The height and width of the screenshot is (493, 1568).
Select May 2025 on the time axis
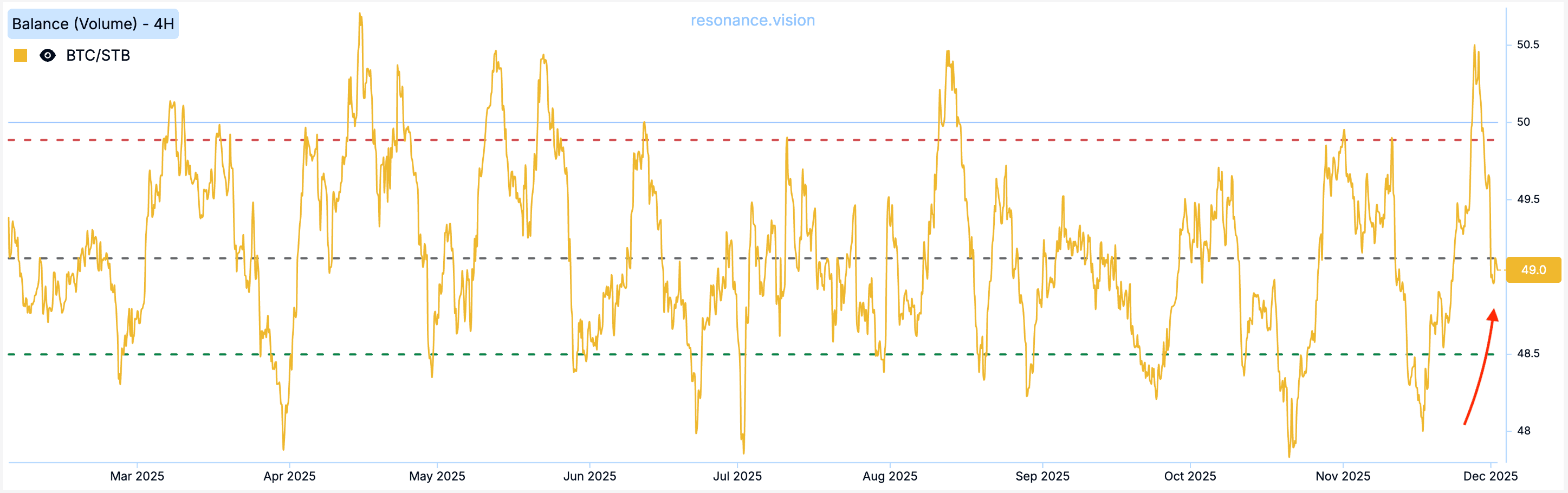(437, 476)
